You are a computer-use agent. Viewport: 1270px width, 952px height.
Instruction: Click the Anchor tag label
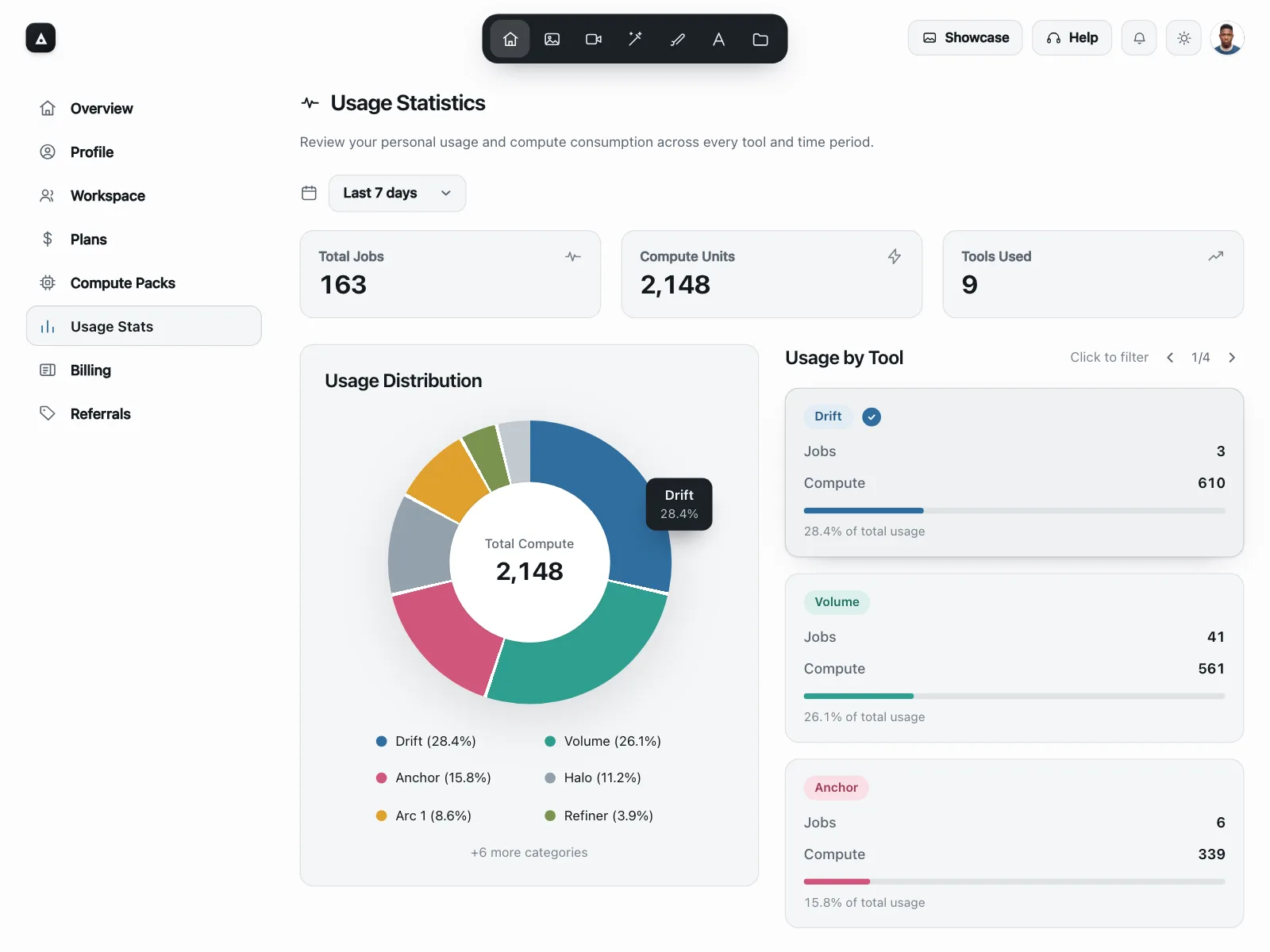tap(836, 788)
